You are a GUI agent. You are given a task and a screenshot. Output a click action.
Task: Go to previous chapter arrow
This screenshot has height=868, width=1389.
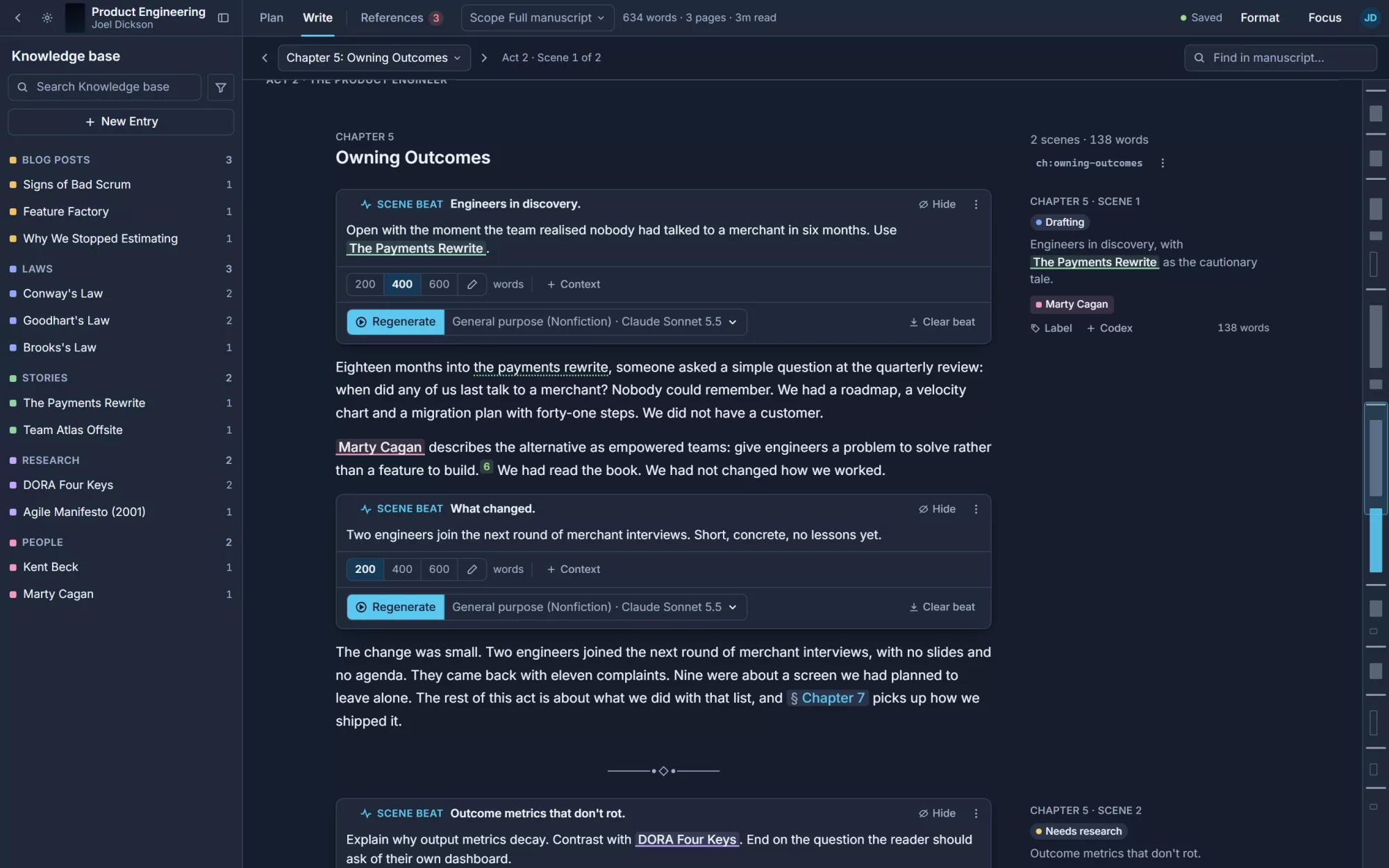[x=265, y=58]
